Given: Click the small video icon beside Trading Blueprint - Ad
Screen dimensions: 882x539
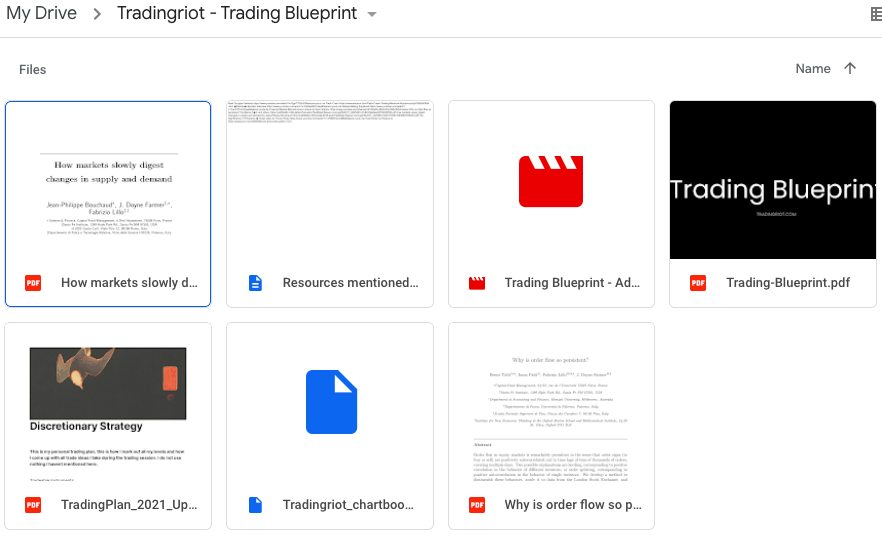Looking at the screenshot, I should pyautogui.click(x=477, y=283).
